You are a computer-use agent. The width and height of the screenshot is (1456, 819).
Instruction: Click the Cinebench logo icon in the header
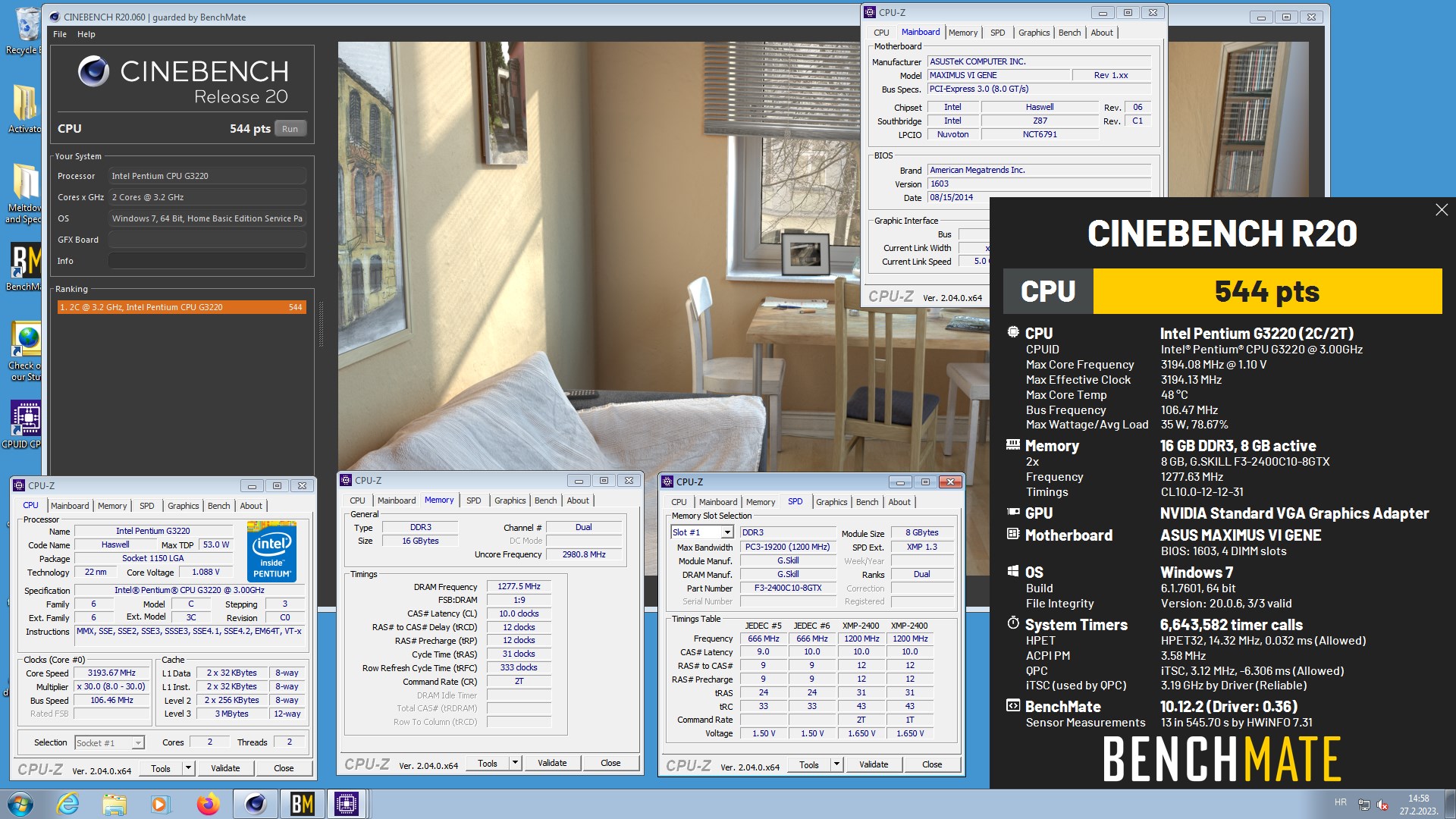click(x=94, y=71)
